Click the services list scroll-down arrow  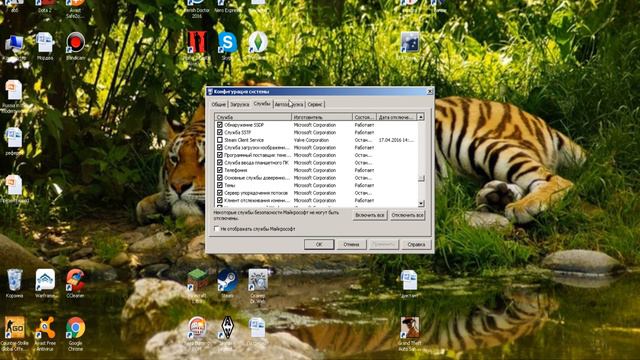point(421,203)
